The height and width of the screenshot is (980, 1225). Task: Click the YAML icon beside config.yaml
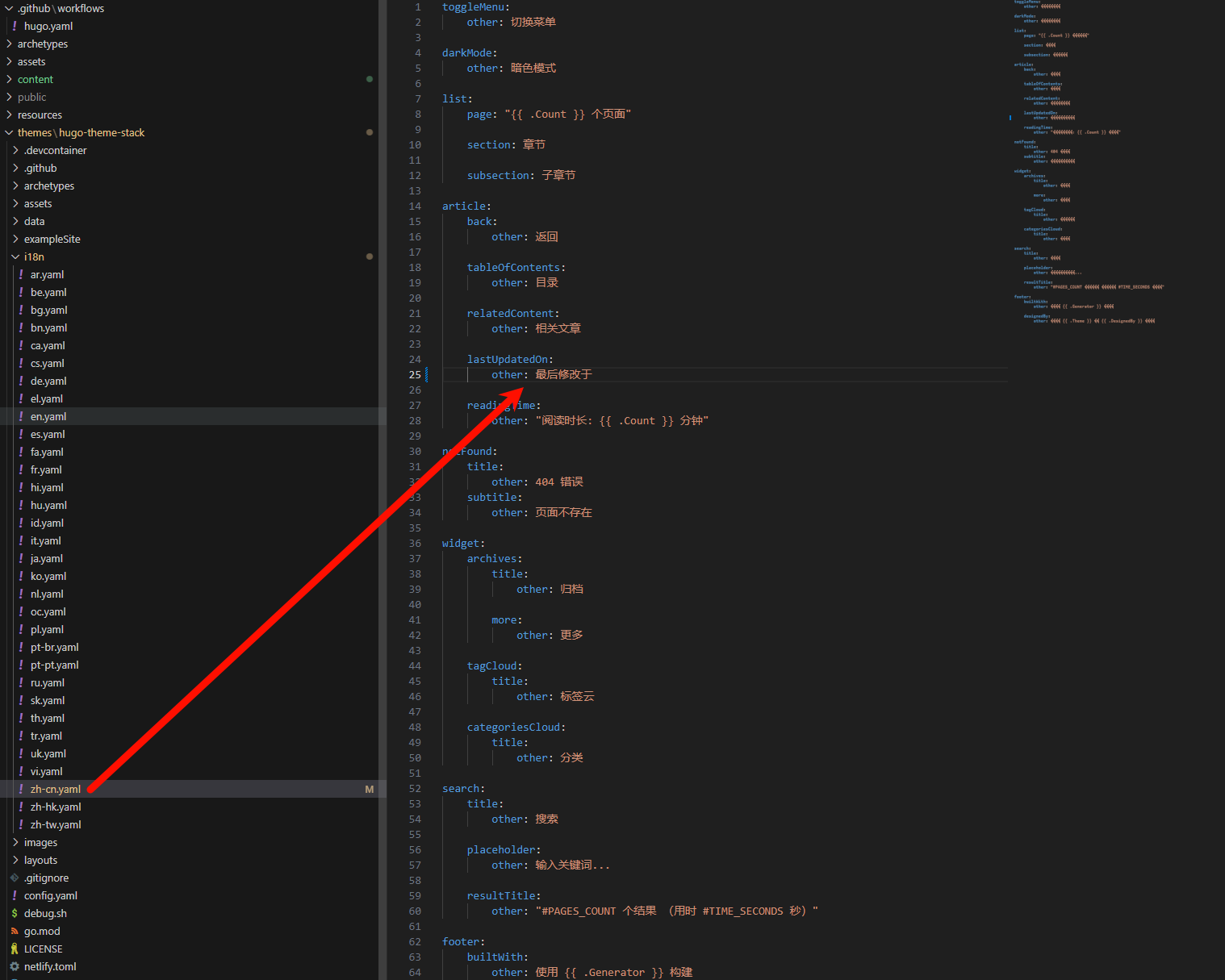click(15, 895)
